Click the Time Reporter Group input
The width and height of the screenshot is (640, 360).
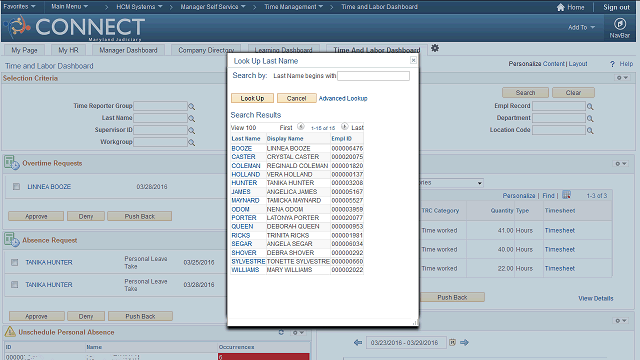pos(160,106)
